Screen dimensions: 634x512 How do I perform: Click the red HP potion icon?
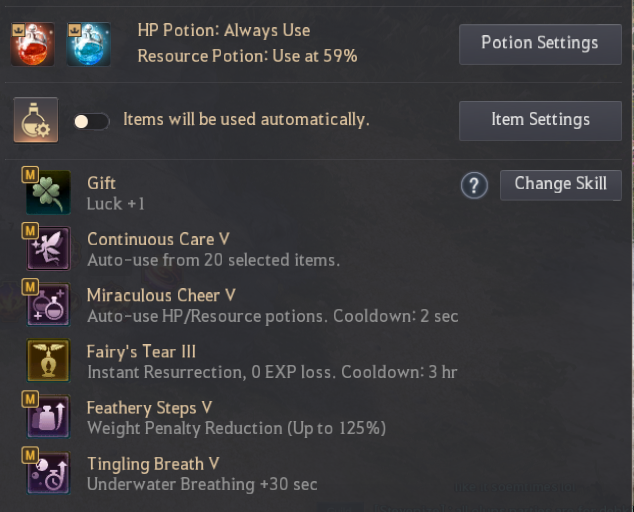32,44
